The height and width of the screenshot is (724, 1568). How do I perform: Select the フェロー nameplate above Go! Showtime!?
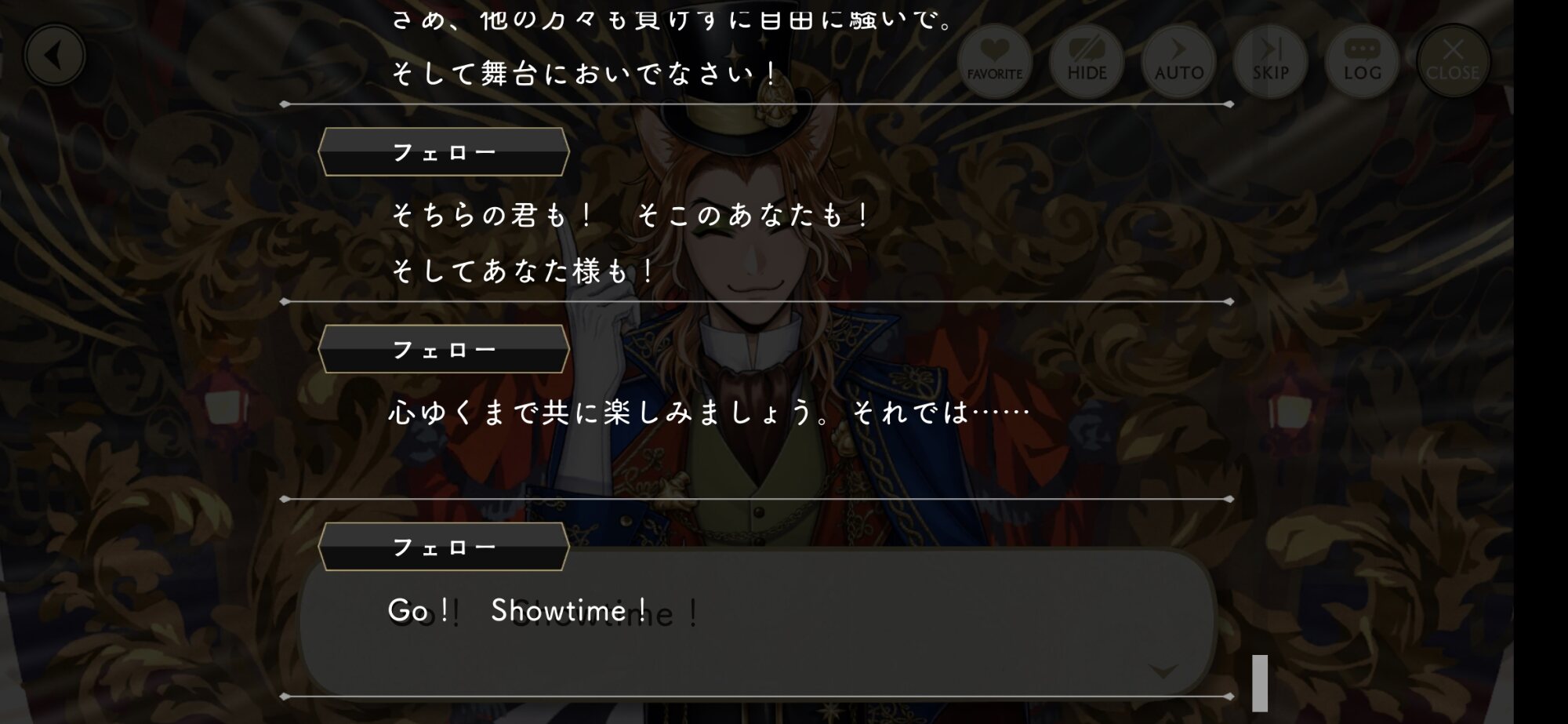coord(444,547)
